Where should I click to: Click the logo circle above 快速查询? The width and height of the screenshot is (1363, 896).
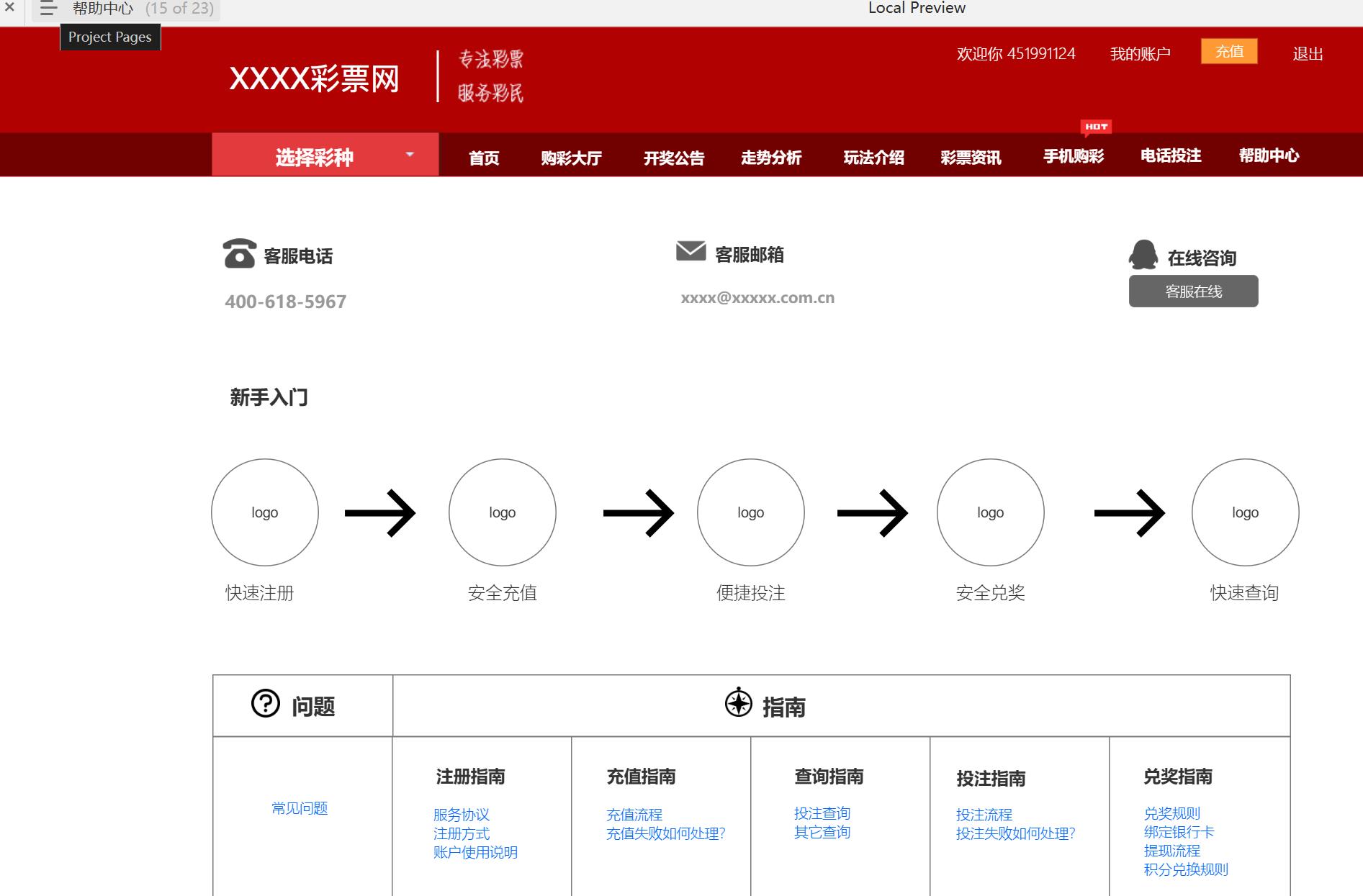point(1246,512)
